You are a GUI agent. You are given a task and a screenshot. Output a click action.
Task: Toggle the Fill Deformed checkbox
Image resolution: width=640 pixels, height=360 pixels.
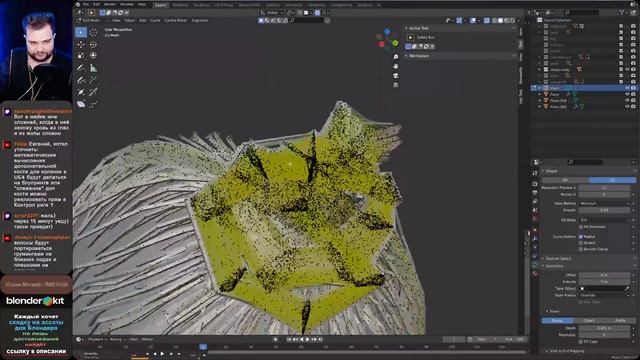(x=581, y=227)
